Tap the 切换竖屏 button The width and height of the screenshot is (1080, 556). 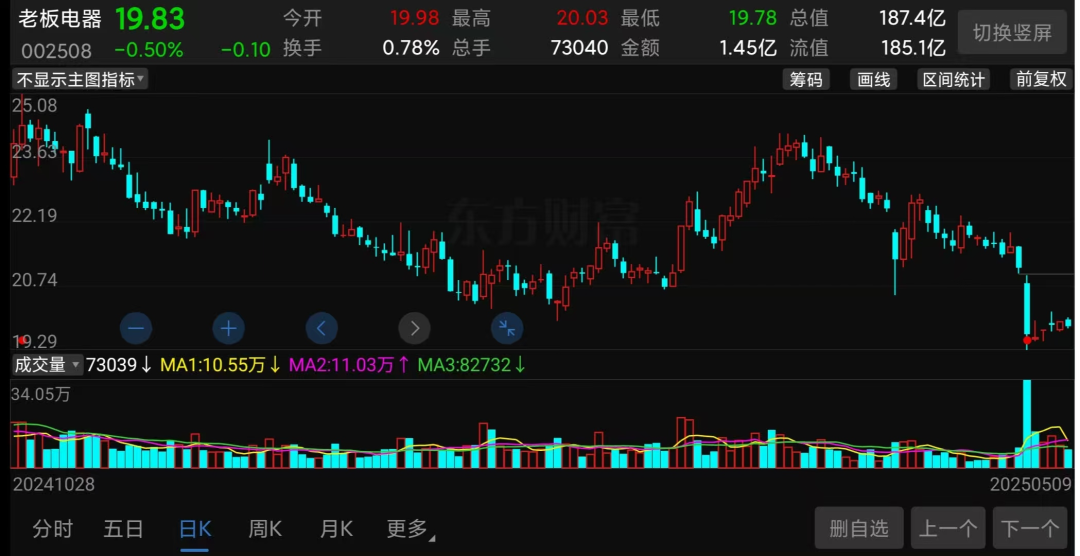click(x=1012, y=32)
